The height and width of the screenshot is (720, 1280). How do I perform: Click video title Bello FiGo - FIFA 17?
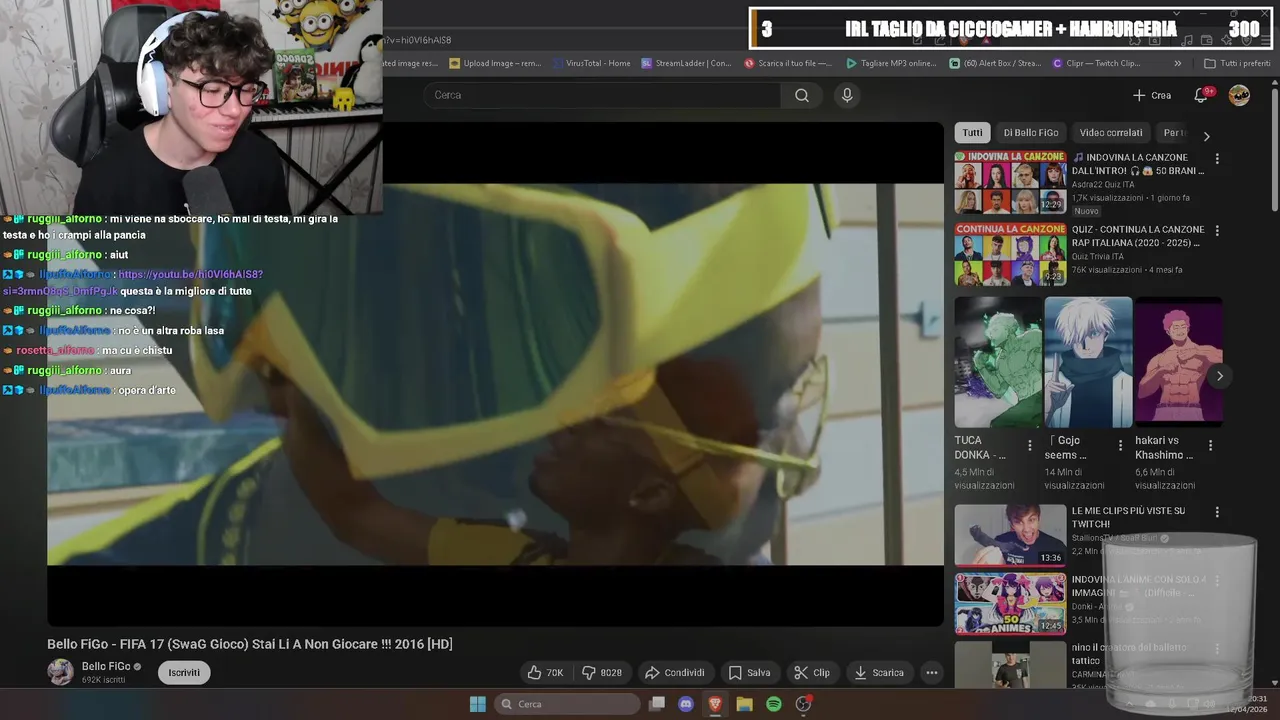point(250,644)
